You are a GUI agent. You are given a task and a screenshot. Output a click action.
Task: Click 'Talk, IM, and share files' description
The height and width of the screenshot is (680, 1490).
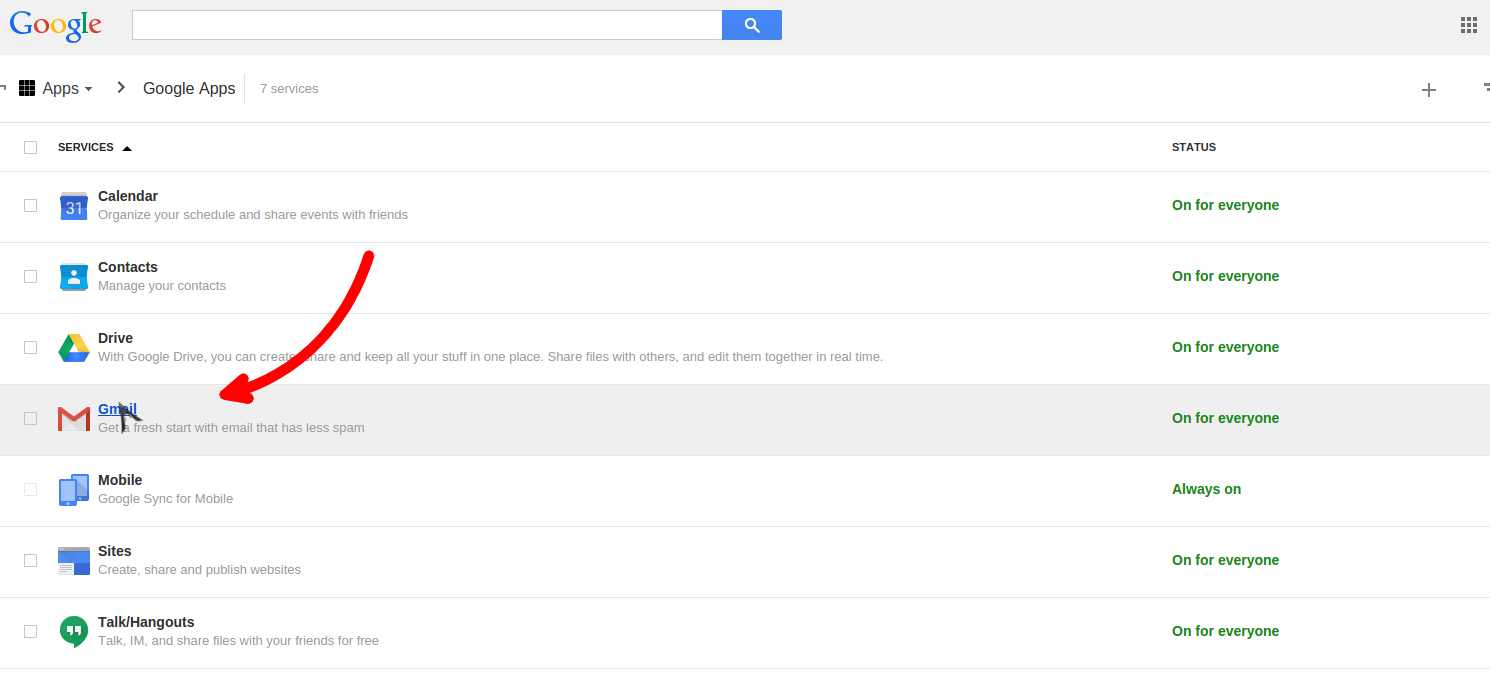click(x=238, y=641)
